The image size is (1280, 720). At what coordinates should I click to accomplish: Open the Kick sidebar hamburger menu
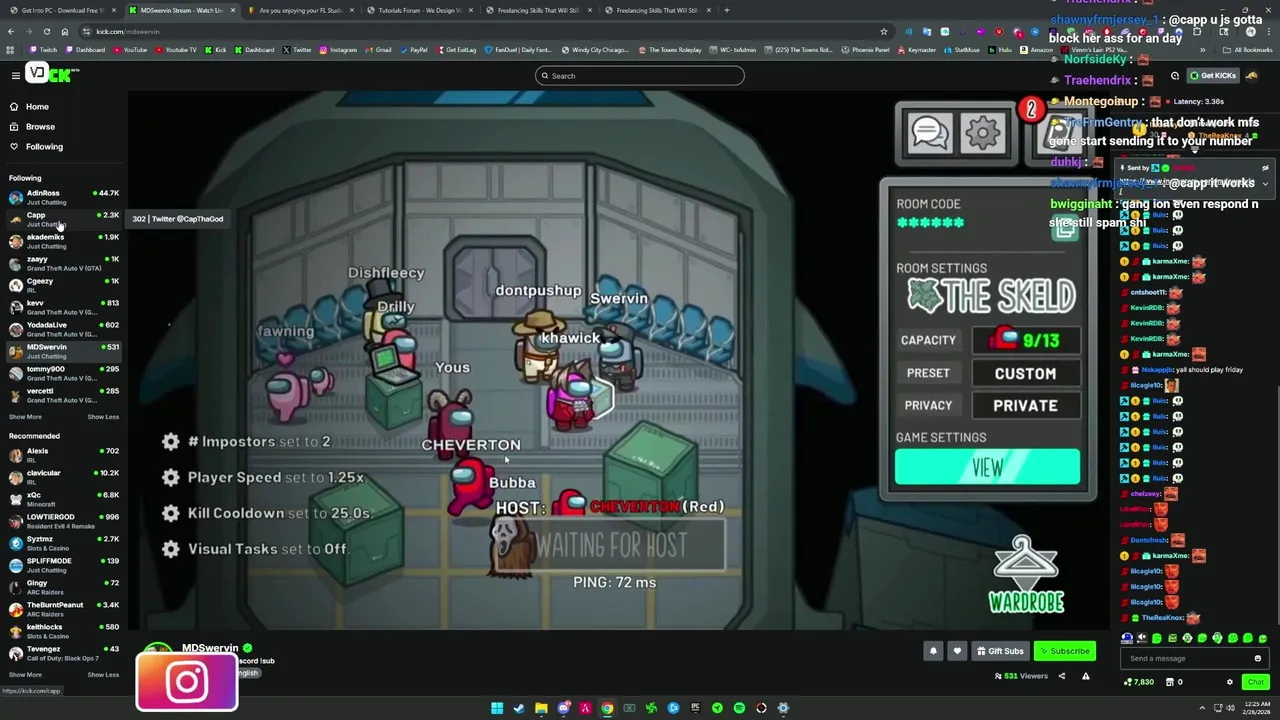click(x=15, y=75)
